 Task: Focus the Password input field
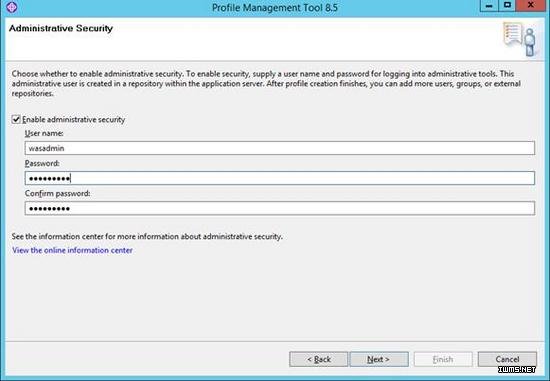tap(280, 178)
